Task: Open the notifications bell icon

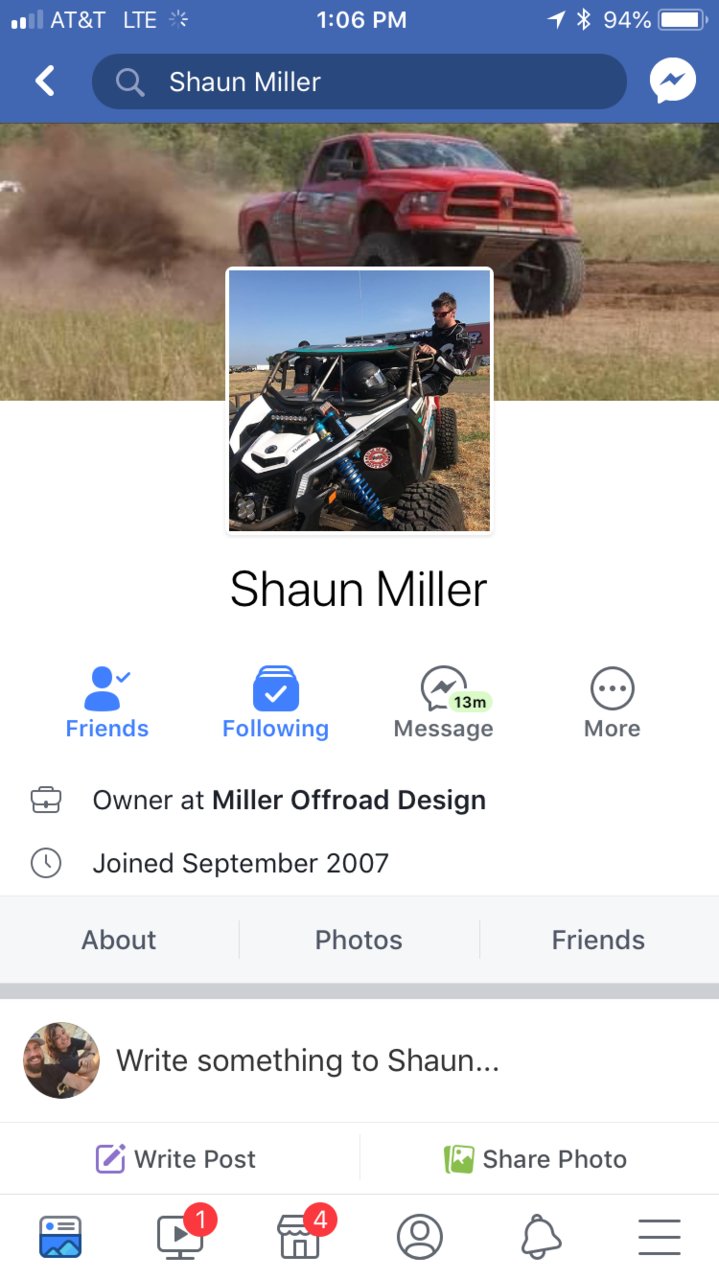Action: pos(541,1237)
